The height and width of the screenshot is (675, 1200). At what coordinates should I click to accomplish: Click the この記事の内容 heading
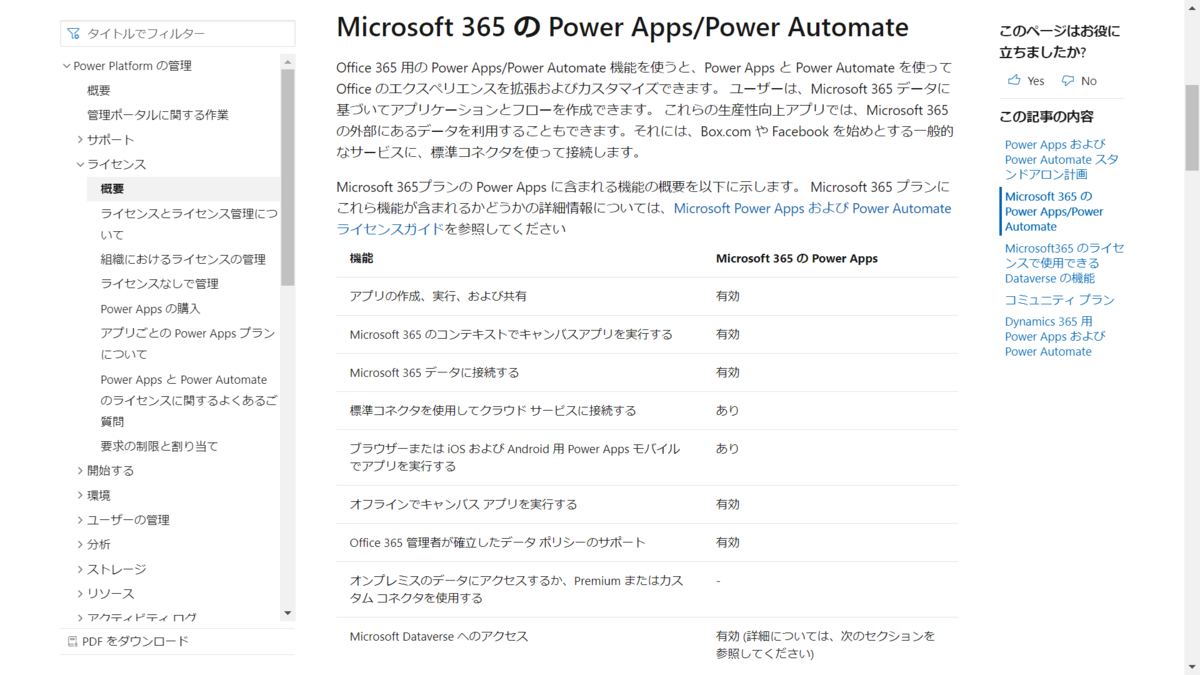[x=1046, y=117]
